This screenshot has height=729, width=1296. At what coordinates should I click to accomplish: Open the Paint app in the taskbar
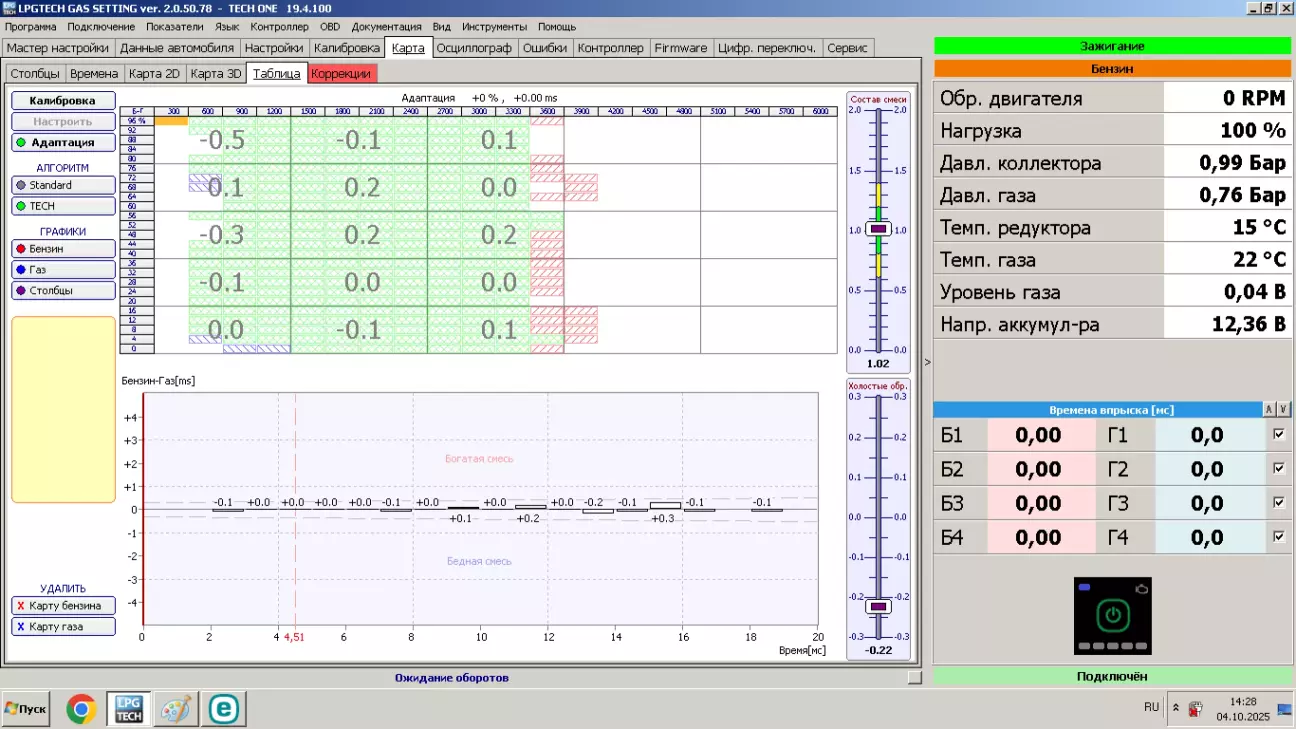(x=176, y=709)
